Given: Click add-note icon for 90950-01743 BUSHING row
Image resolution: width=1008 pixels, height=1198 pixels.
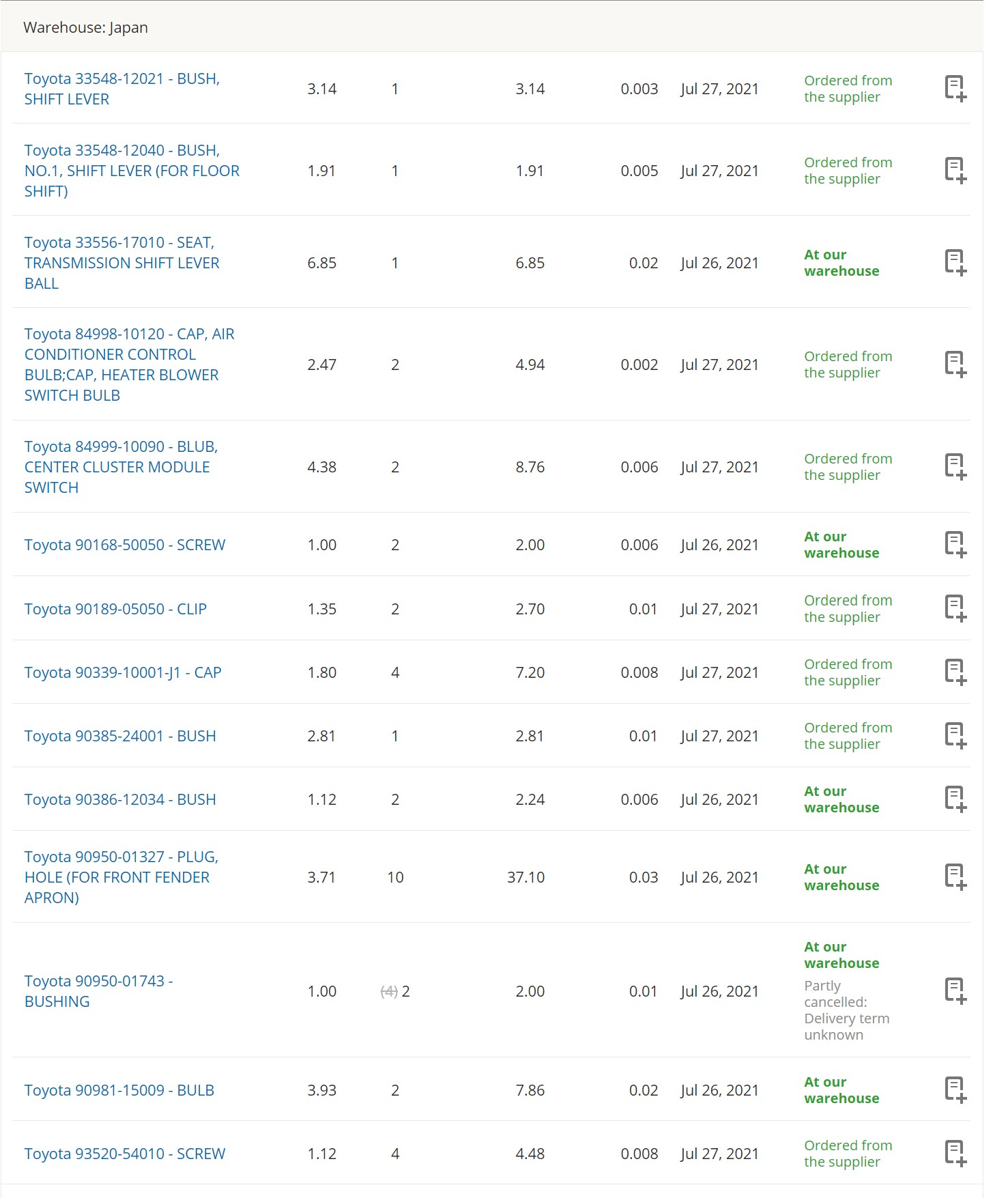Looking at the screenshot, I should click(x=955, y=990).
